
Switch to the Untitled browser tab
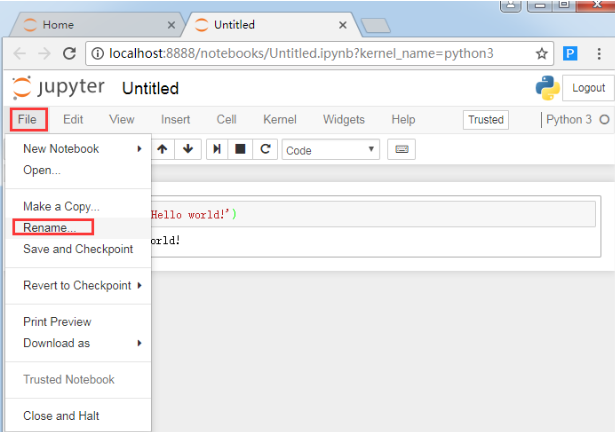click(x=271, y=25)
